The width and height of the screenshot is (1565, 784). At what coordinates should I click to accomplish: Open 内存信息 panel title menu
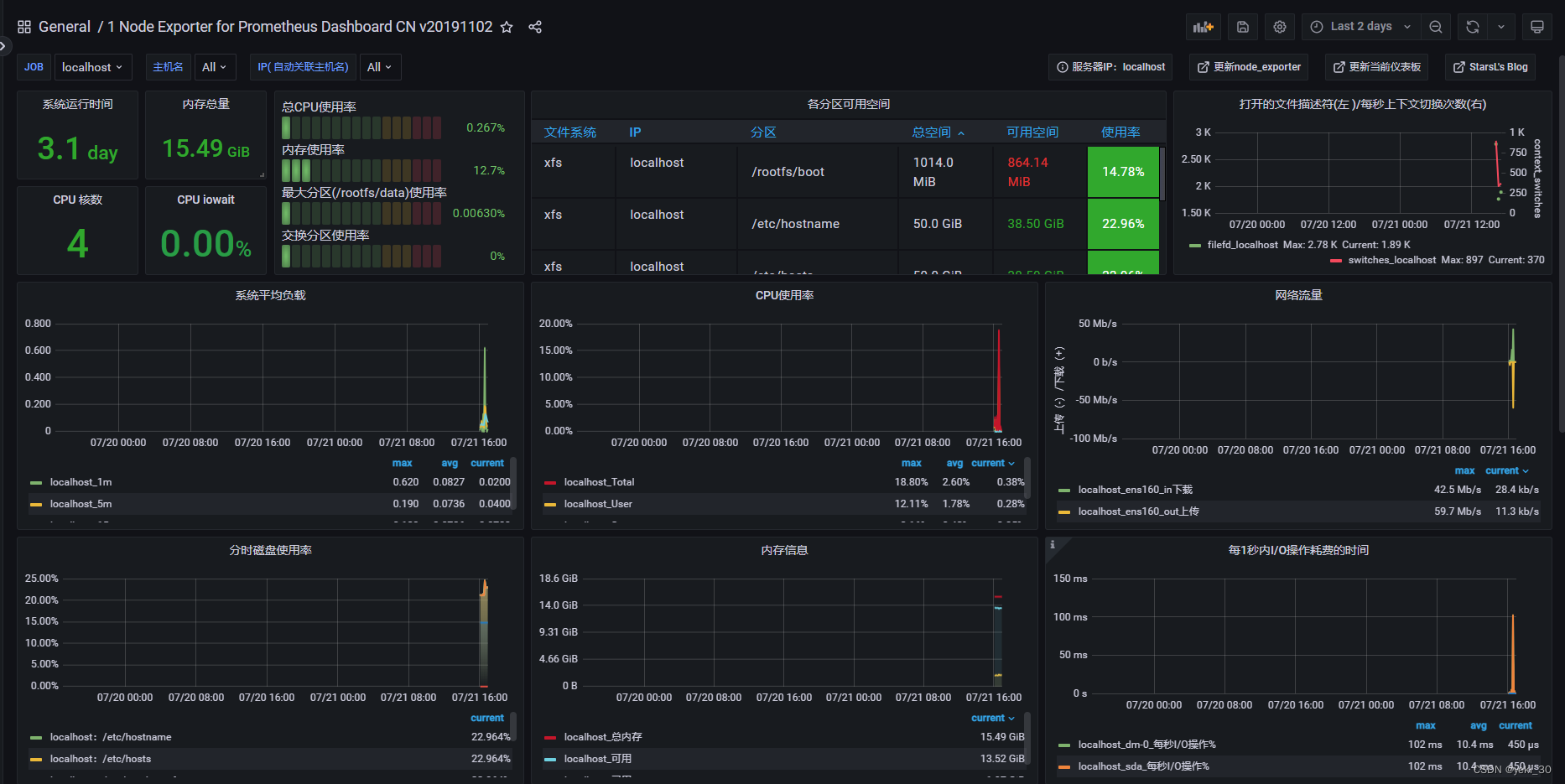pos(784,550)
